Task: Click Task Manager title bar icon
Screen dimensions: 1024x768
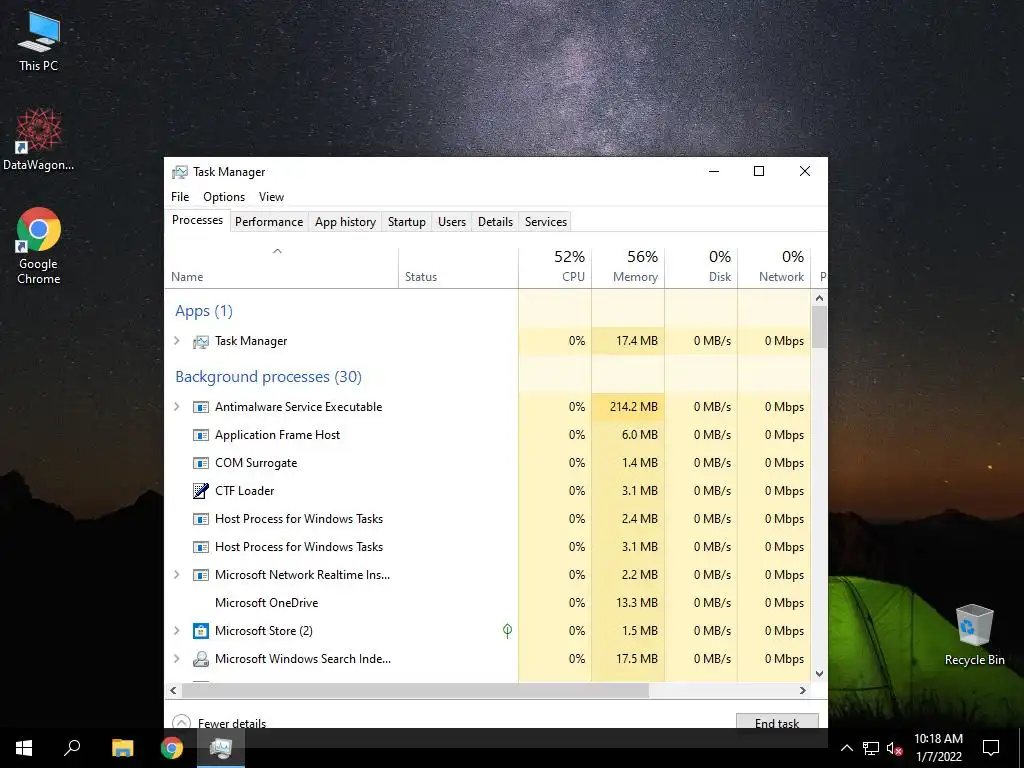Action: point(180,172)
